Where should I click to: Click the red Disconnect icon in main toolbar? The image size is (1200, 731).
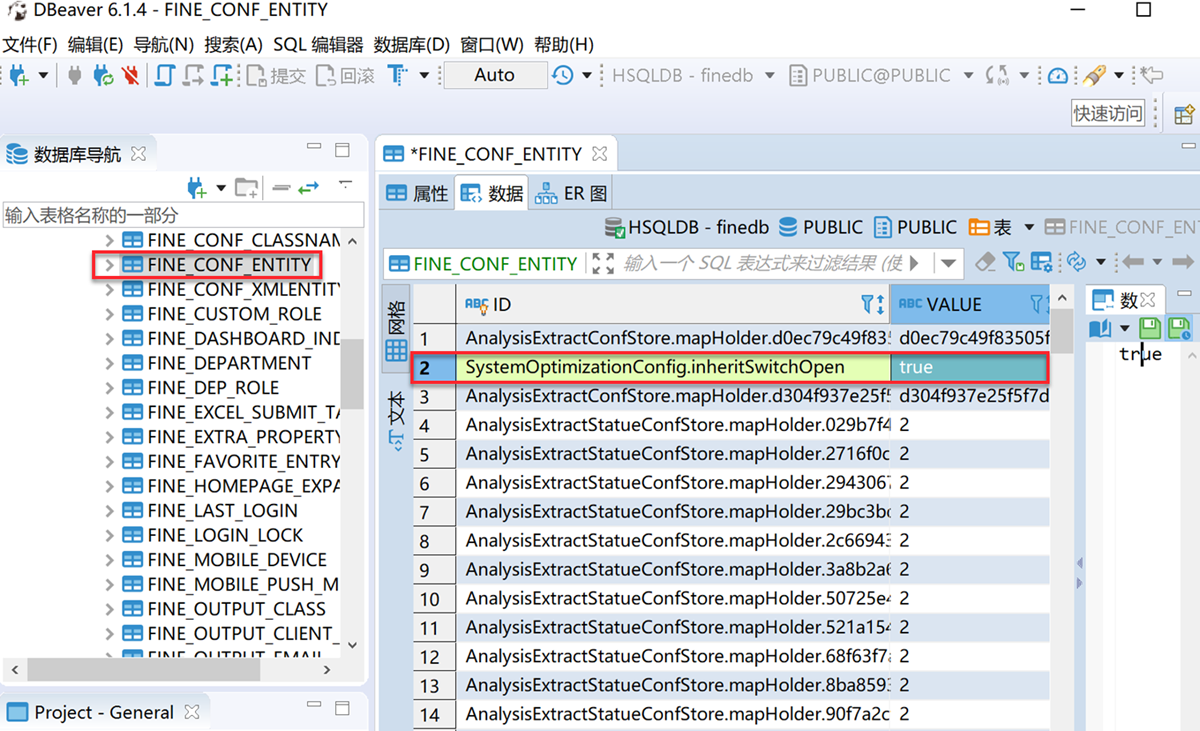point(130,75)
